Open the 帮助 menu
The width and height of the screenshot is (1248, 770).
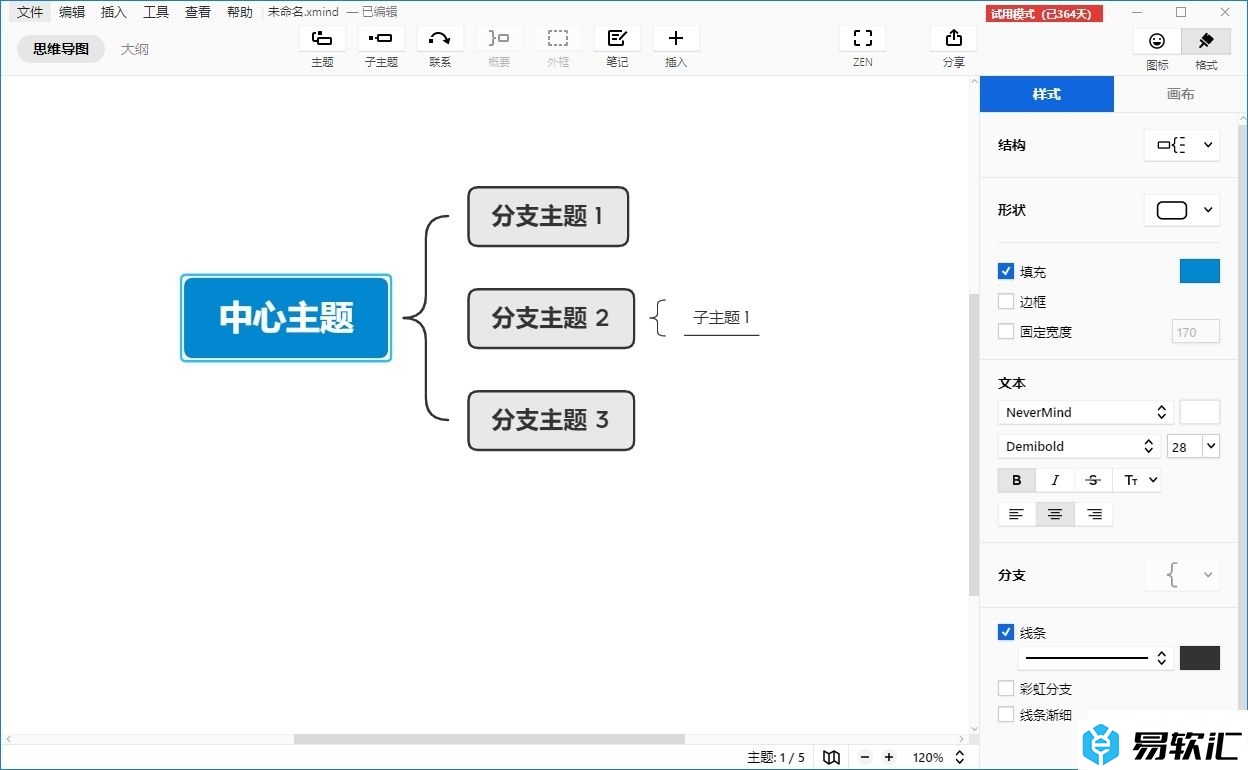click(240, 12)
